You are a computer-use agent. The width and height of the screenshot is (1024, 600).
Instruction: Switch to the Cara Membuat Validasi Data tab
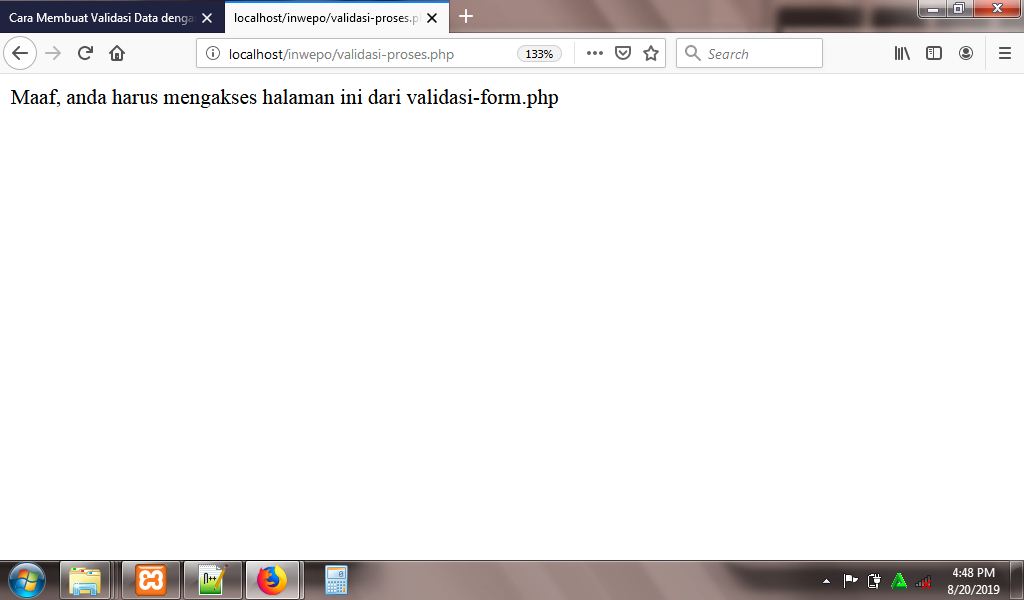pos(102,18)
